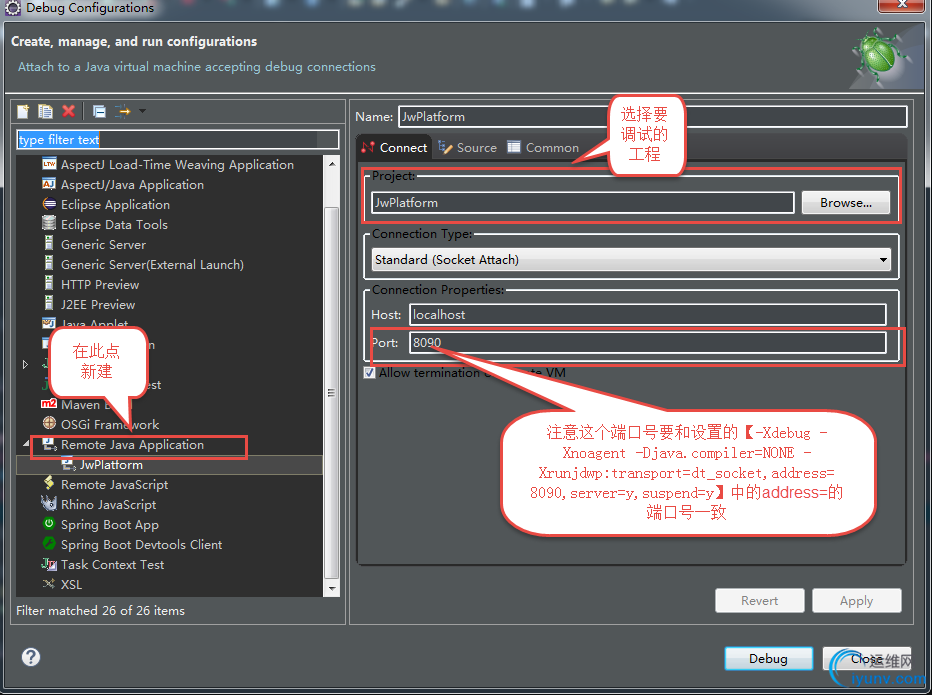Select the XSL configuration icon
Screen dimensions: 932x695
click(49, 584)
